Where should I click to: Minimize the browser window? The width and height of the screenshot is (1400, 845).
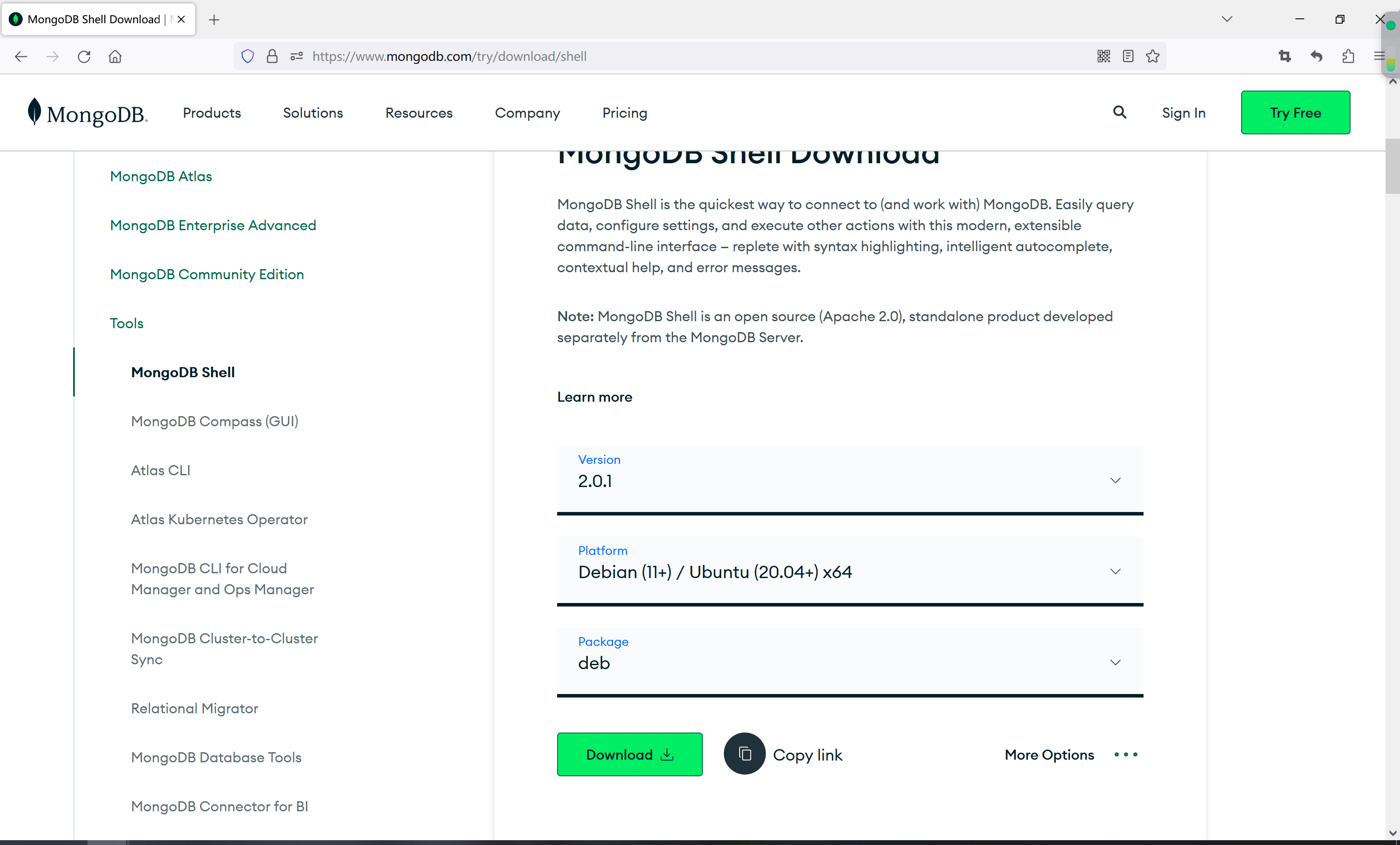pos(1299,19)
